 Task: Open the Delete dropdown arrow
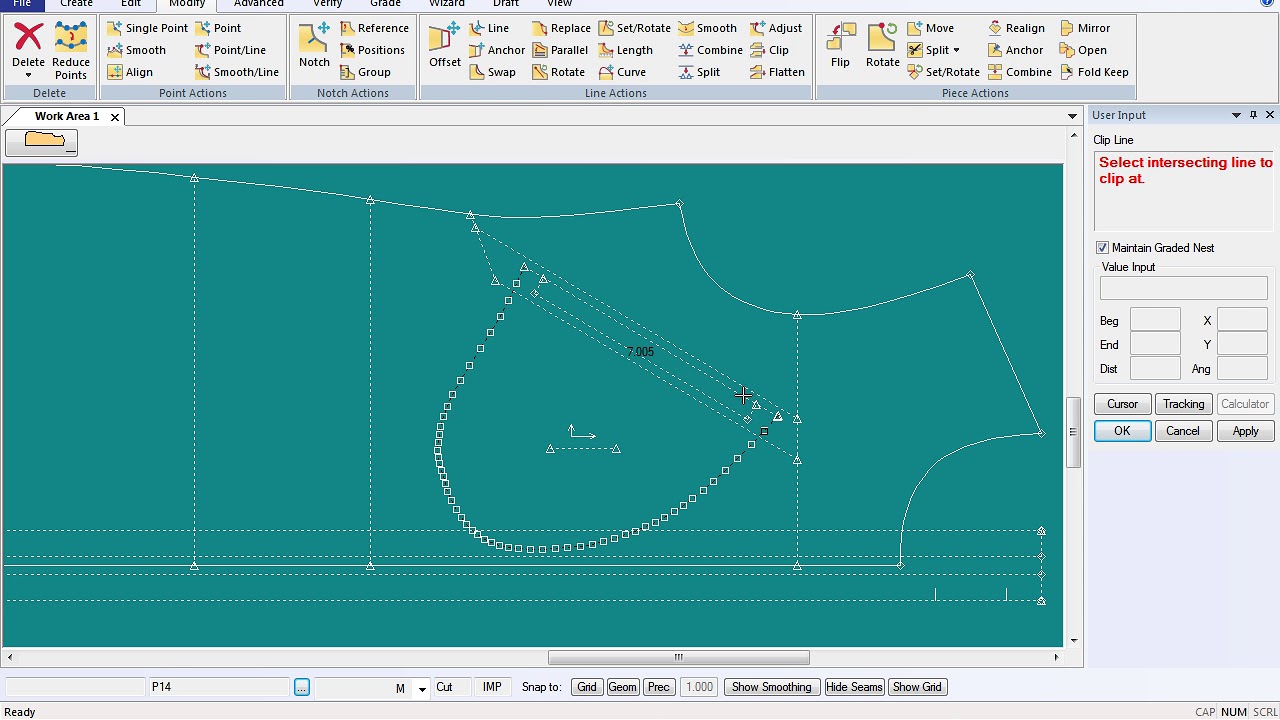pyautogui.click(x=28, y=76)
